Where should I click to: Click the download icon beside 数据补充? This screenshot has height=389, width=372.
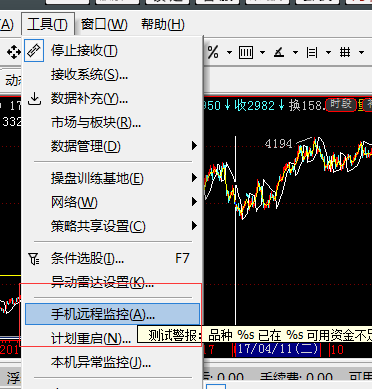(34, 99)
